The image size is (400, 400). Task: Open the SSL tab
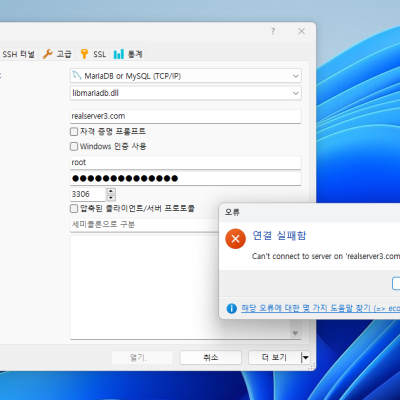(94, 54)
